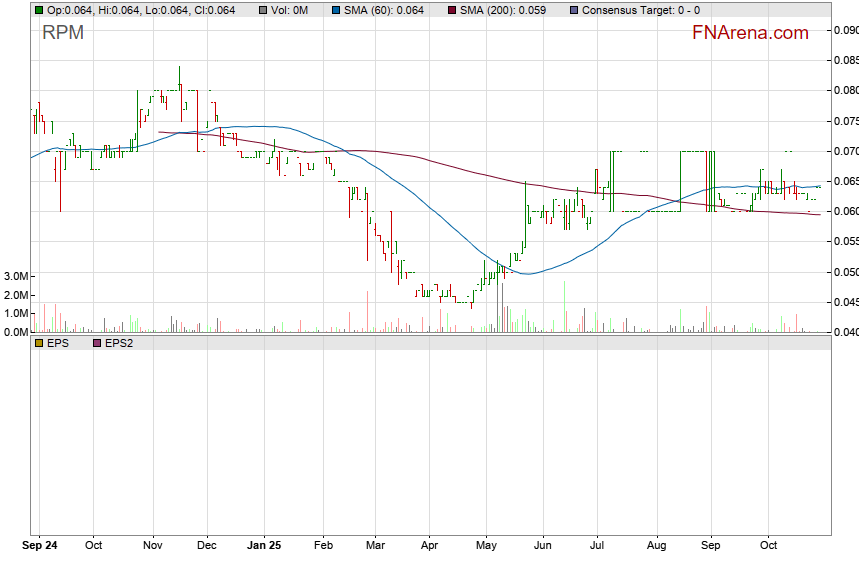
Task: Click the 3.0M volume axis label
Action: click(x=15, y=276)
